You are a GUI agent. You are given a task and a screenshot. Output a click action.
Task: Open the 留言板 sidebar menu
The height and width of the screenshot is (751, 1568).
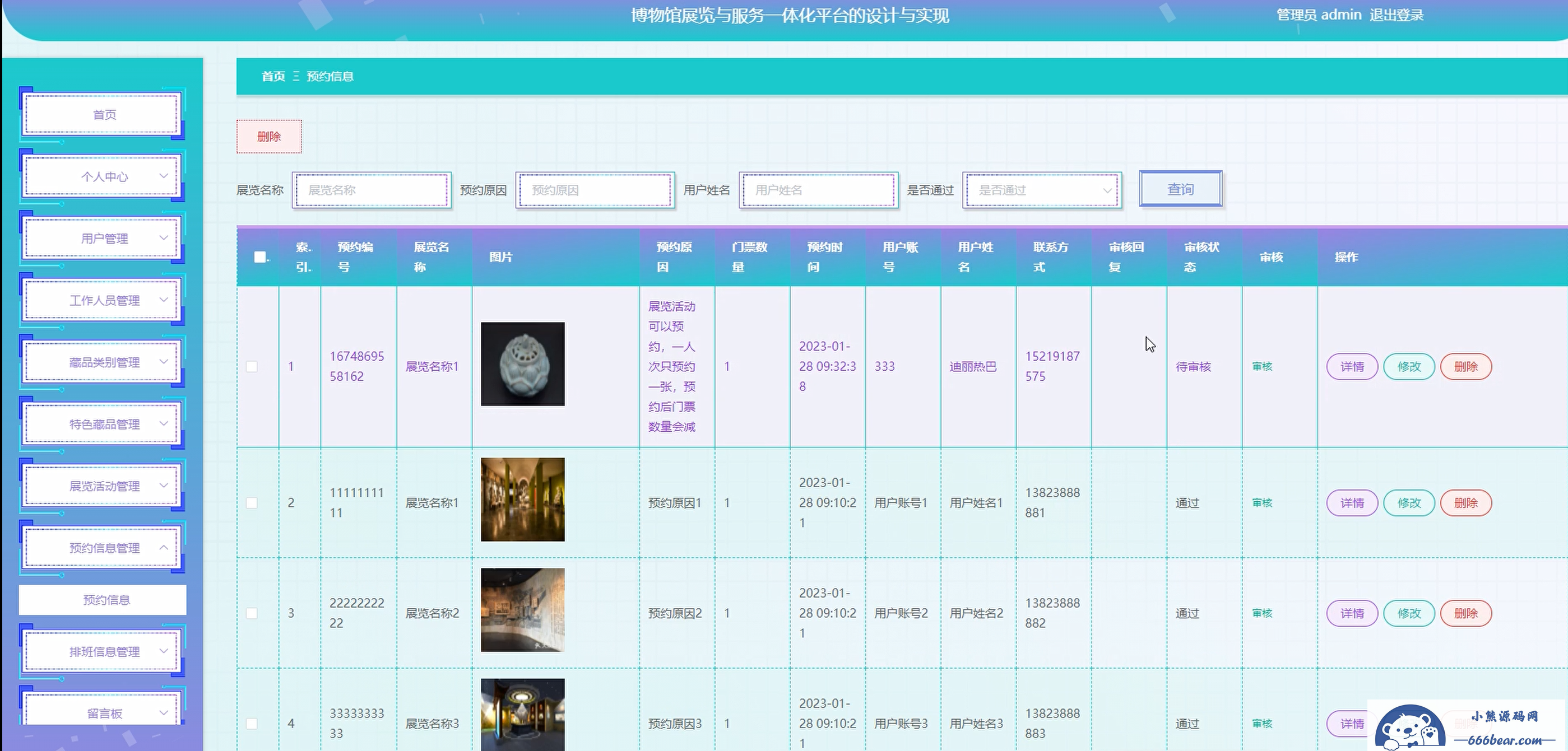coord(102,710)
